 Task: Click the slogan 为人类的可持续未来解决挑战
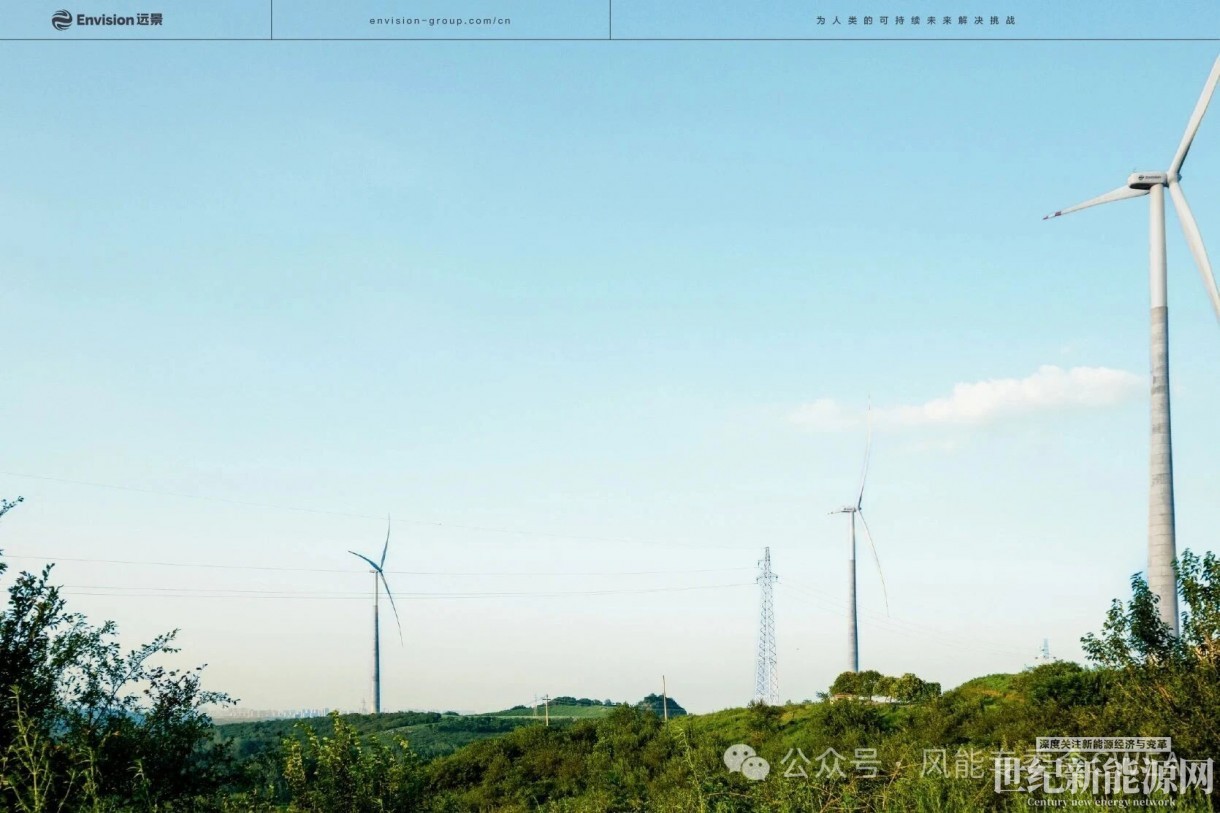pos(915,20)
